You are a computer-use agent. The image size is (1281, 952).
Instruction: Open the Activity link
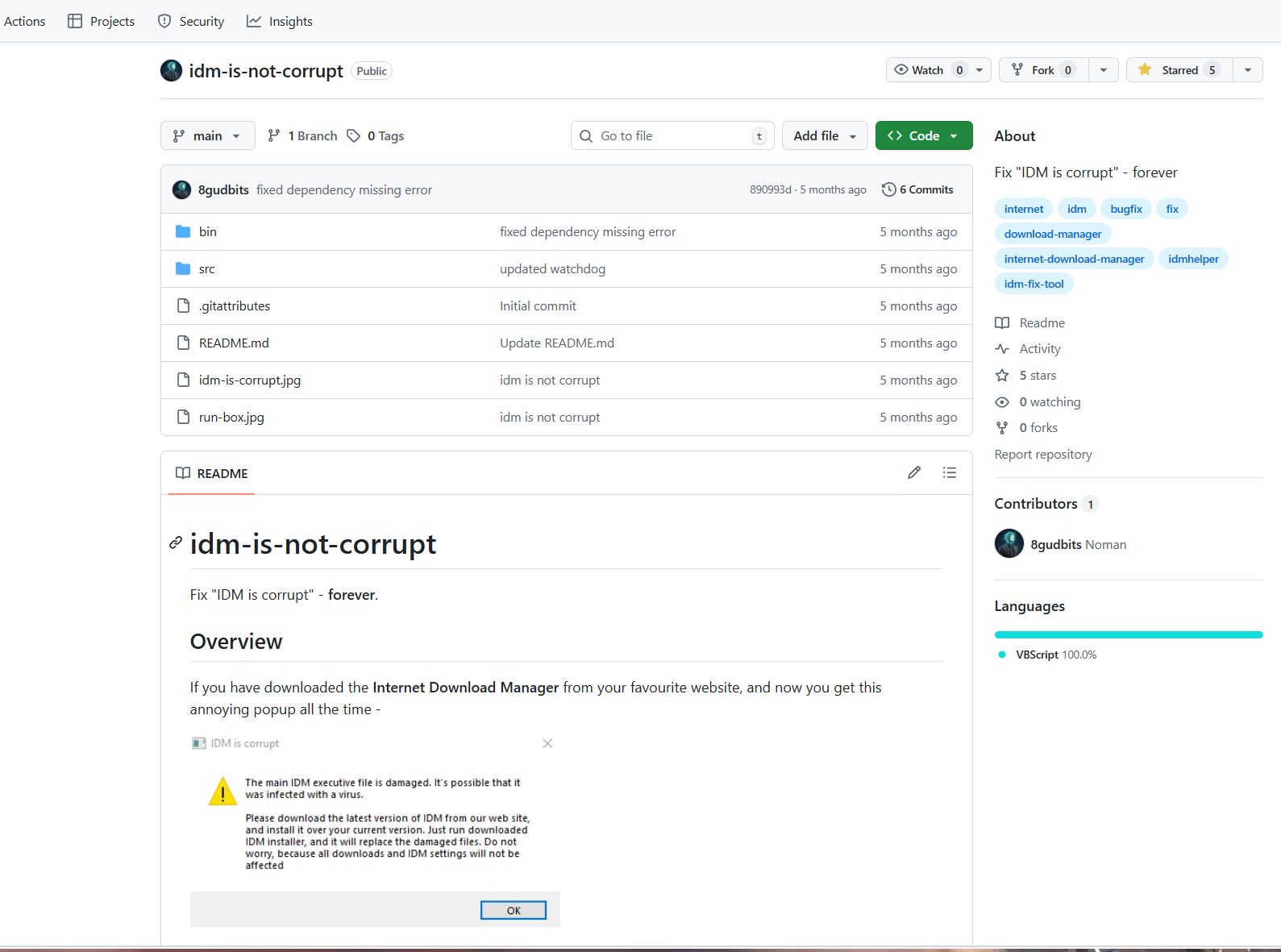[x=1028, y=349]
